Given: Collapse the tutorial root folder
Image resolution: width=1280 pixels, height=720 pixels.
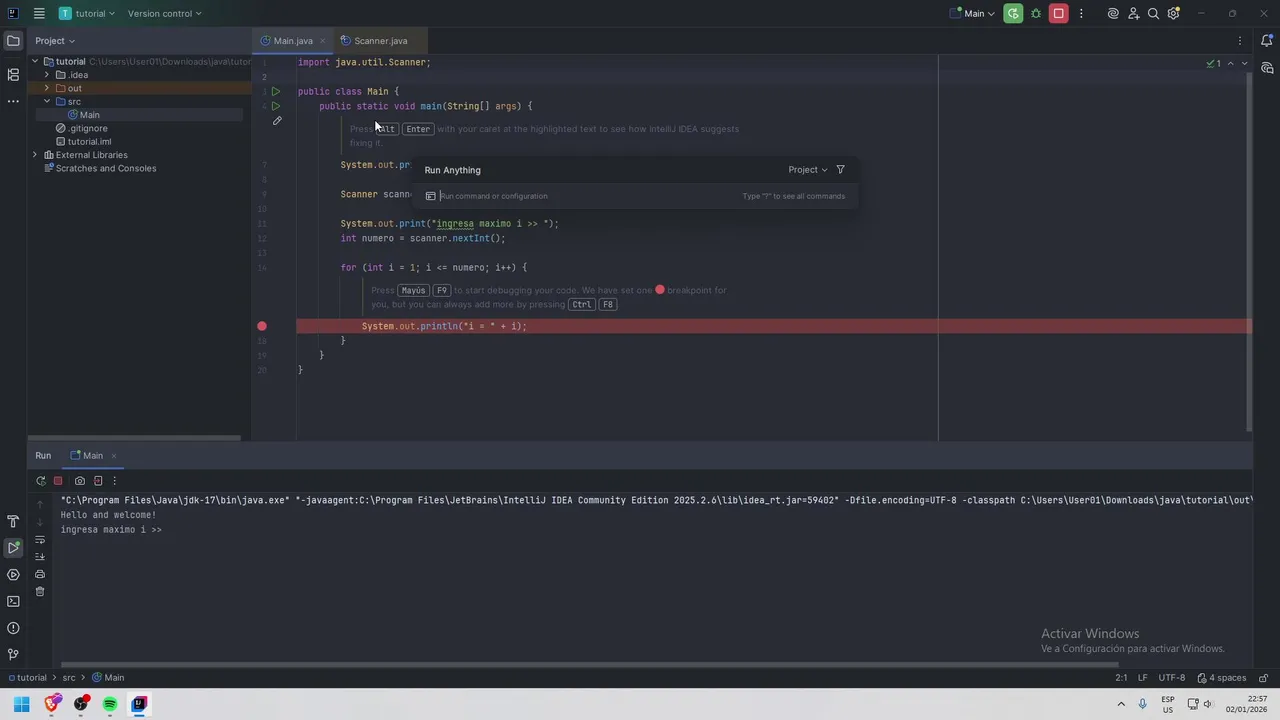Looking at the screenshot, I should tap(35, 61).
